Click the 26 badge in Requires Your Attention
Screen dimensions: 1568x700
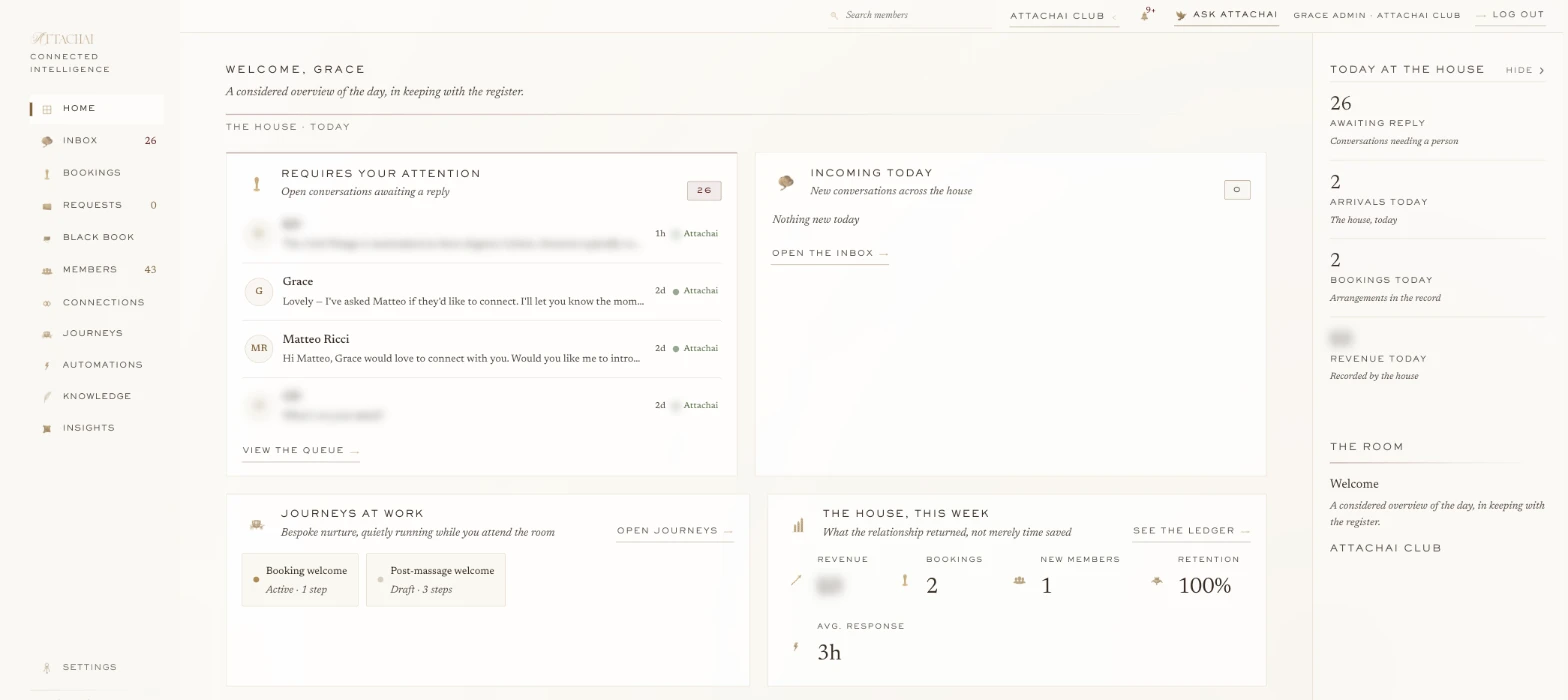tap(704, 191)
